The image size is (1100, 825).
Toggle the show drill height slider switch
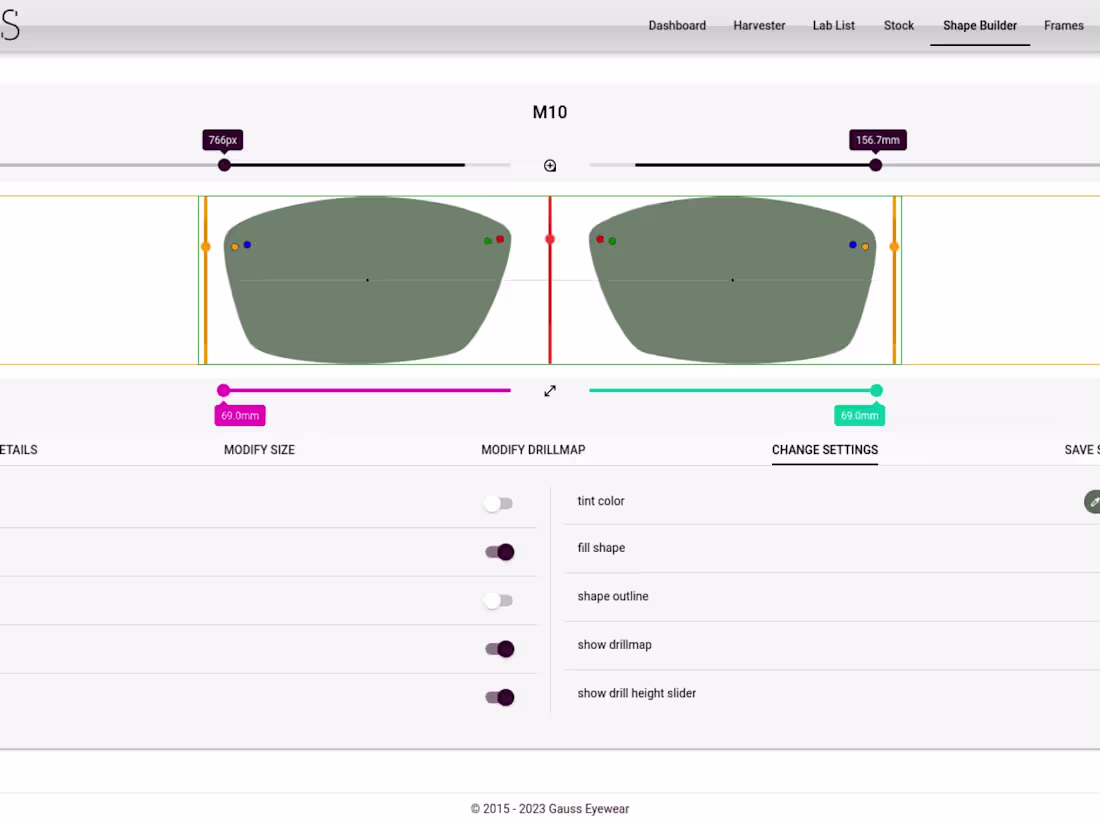coord(498,696)
